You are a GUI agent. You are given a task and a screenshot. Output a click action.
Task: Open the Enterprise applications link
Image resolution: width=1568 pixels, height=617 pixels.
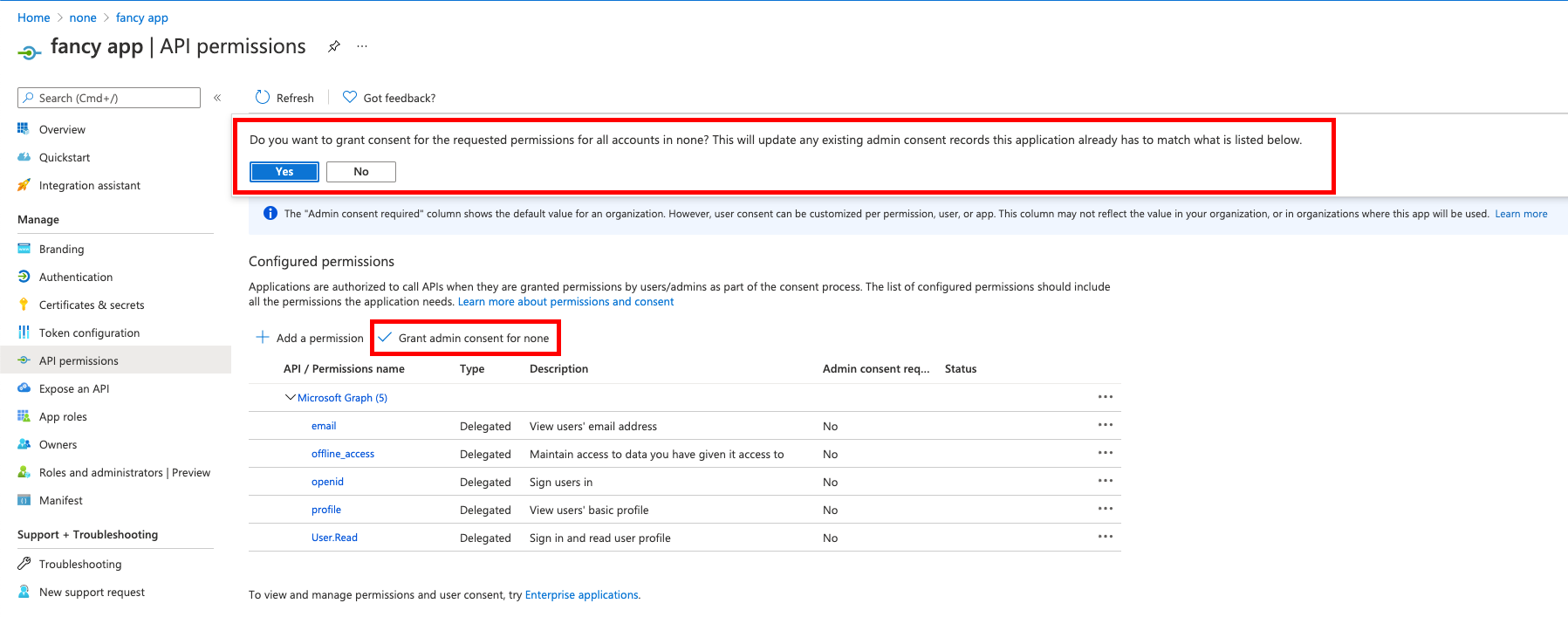(582, 595)
